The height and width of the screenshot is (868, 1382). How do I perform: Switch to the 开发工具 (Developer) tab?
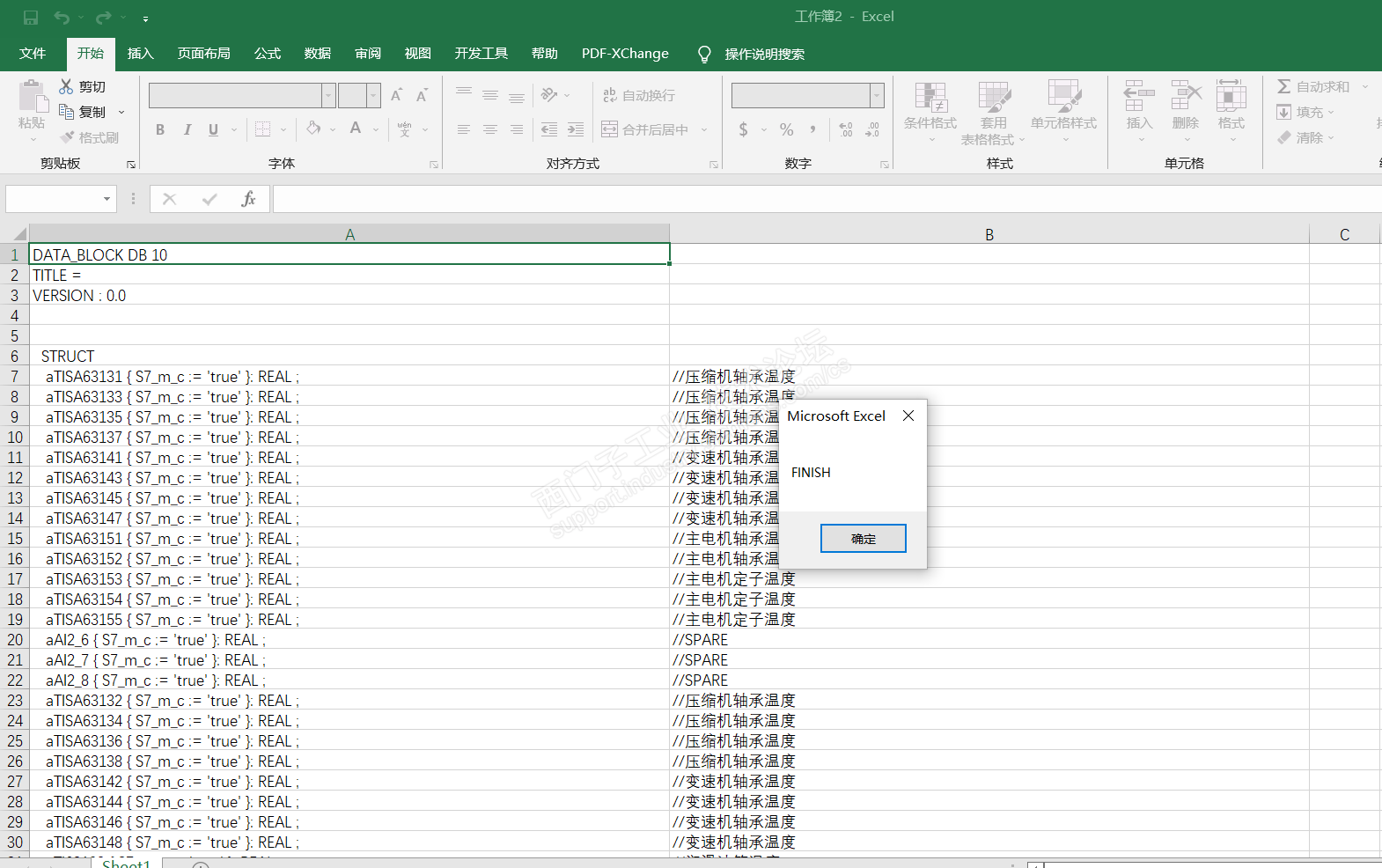point(481,54)
